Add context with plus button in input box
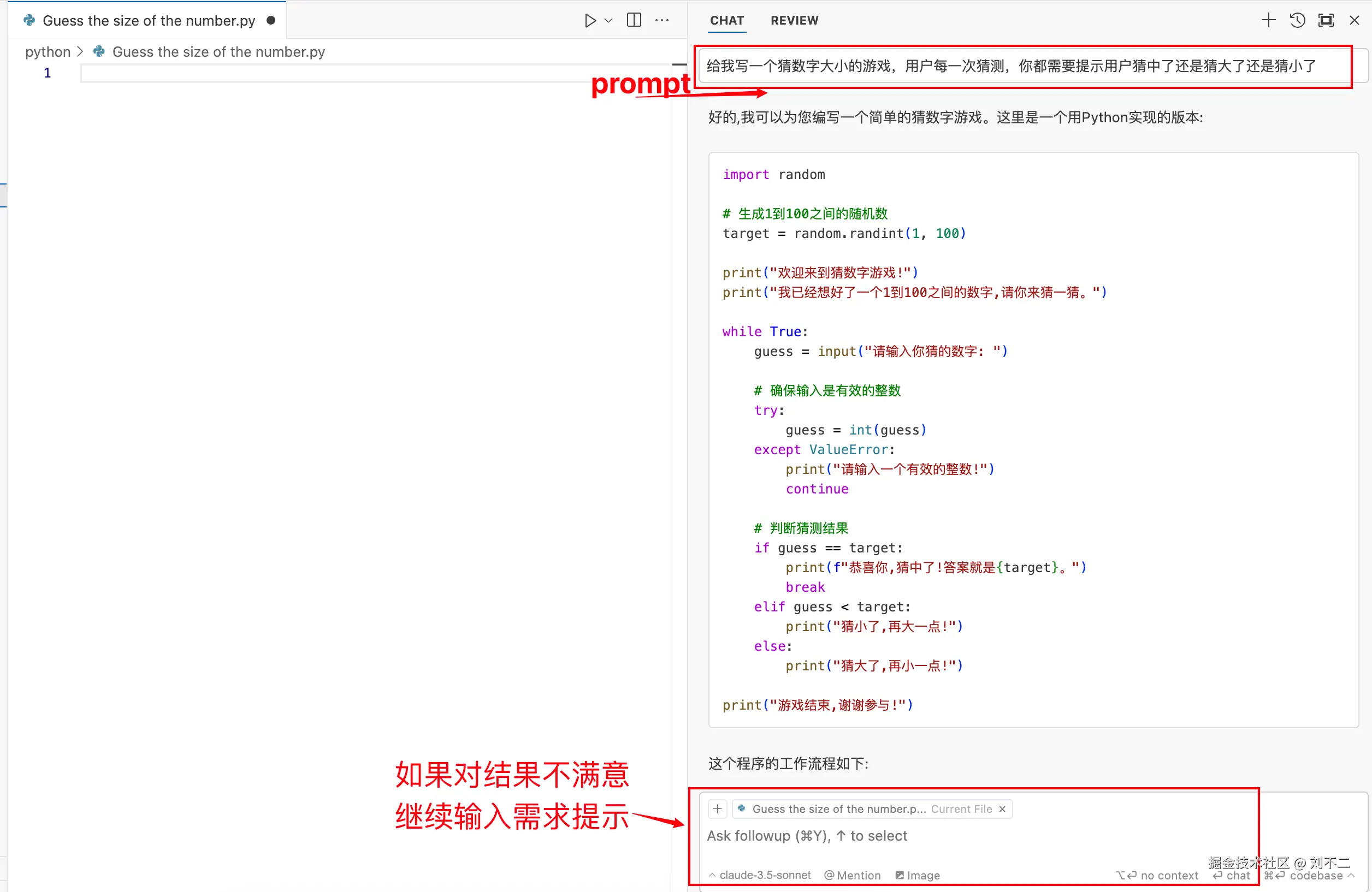Image resolution: width=1372 pixels, height=892 pixels. pos(717,808)
